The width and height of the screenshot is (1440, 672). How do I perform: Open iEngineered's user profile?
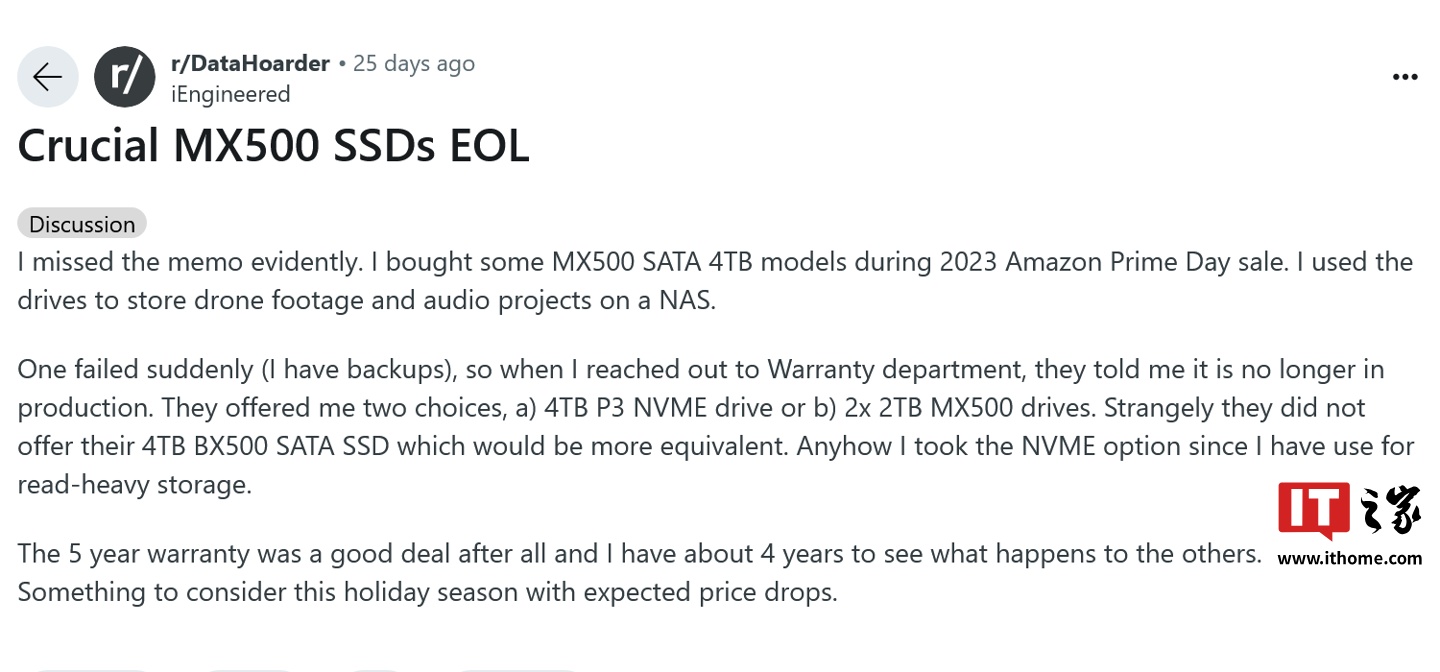click(230, 94)
